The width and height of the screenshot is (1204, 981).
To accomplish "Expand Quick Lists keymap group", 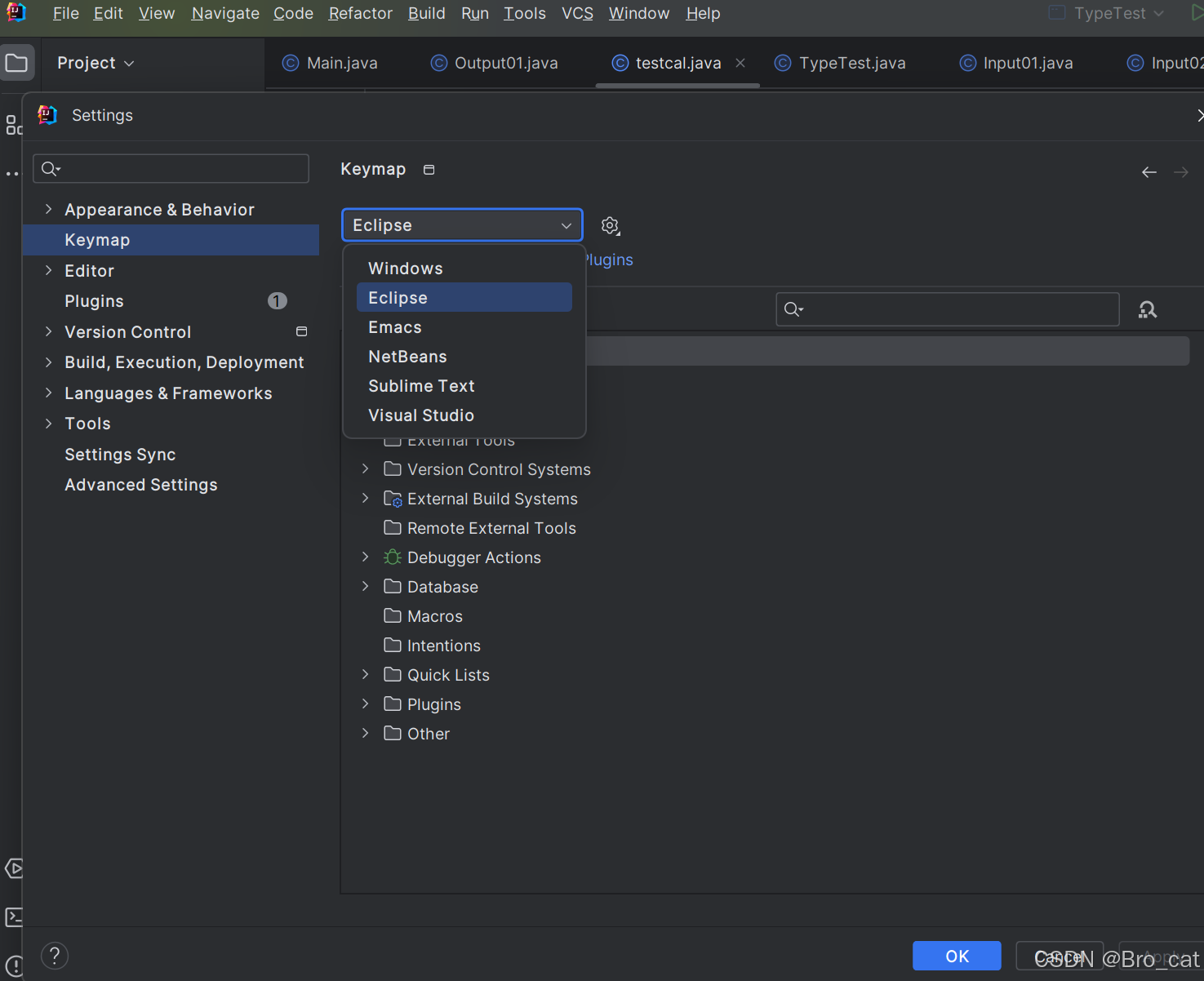I will [x=366, y=674].
